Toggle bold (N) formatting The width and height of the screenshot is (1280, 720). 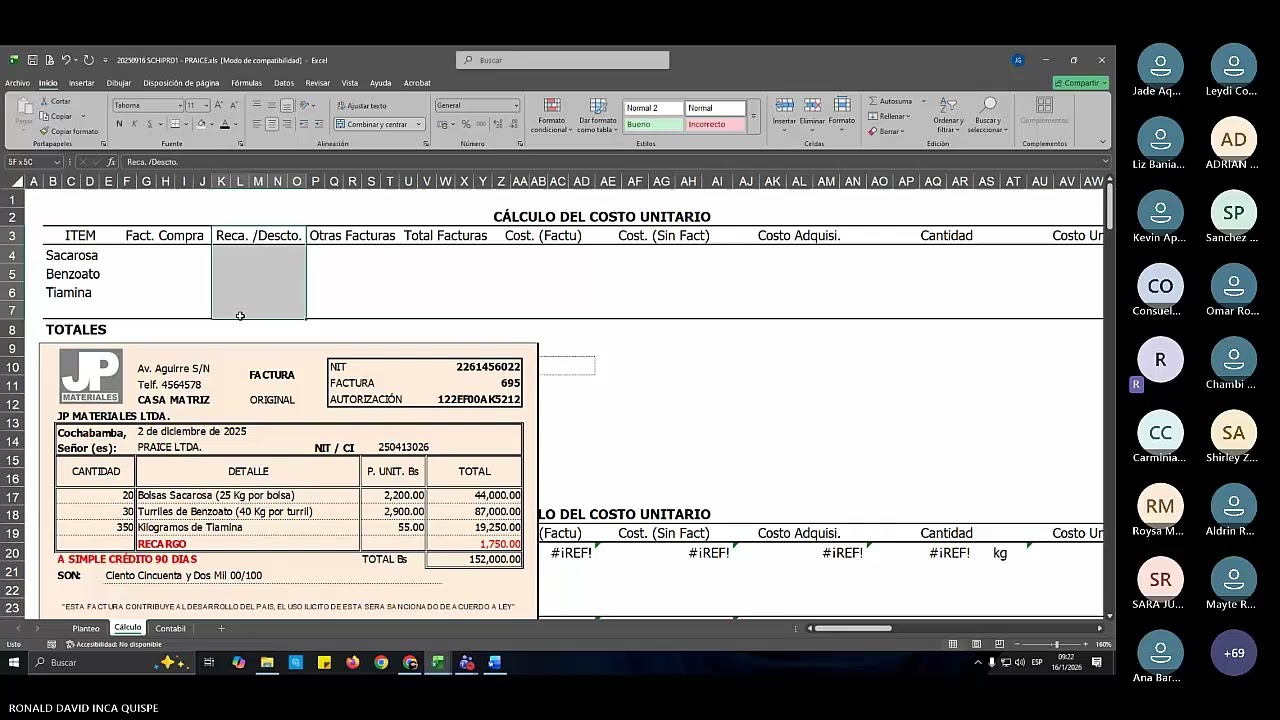(x=119, y=124)
